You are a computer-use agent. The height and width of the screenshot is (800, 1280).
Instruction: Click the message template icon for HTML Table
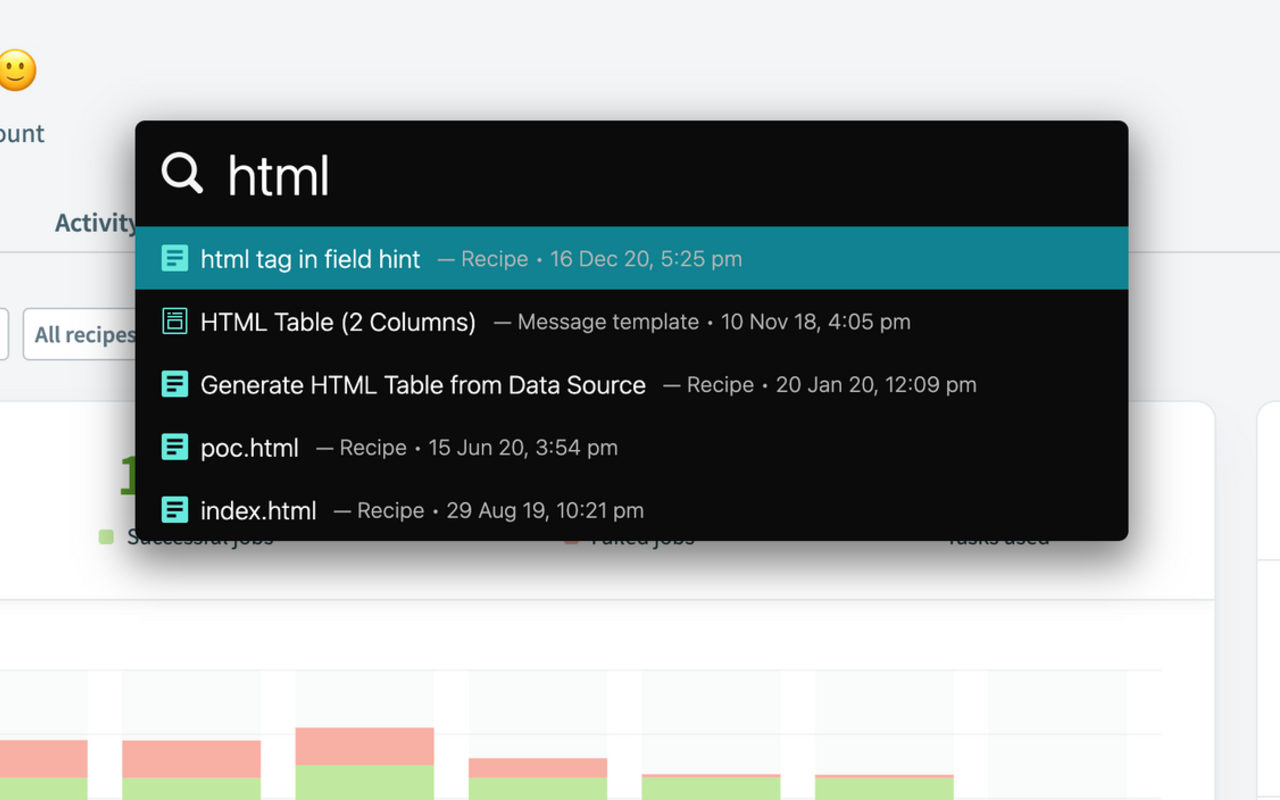point(175,321)
